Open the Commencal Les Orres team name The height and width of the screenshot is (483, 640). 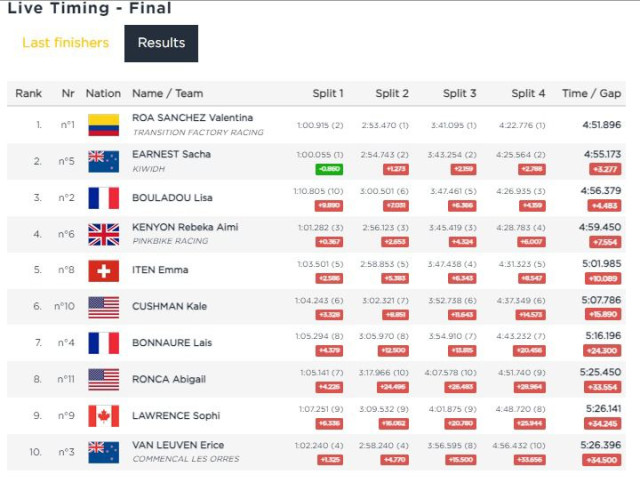pyautogui.click(x=186, y=459)
